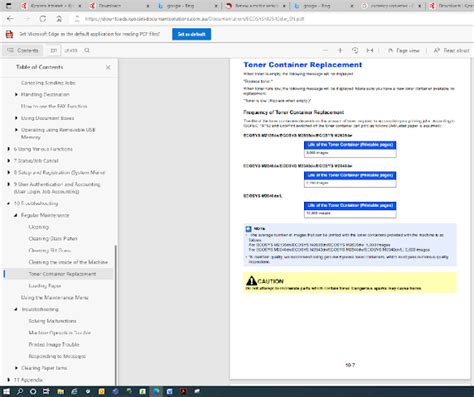The height and width of the screenshot is (397, 474).
Task: Collapse the 10 Troubleshooting chapter
Action: tap(8, 203)
